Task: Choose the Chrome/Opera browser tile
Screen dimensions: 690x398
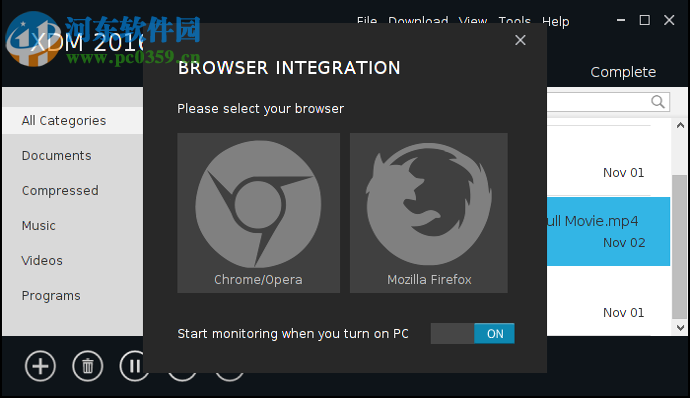Action: point(258,213)
